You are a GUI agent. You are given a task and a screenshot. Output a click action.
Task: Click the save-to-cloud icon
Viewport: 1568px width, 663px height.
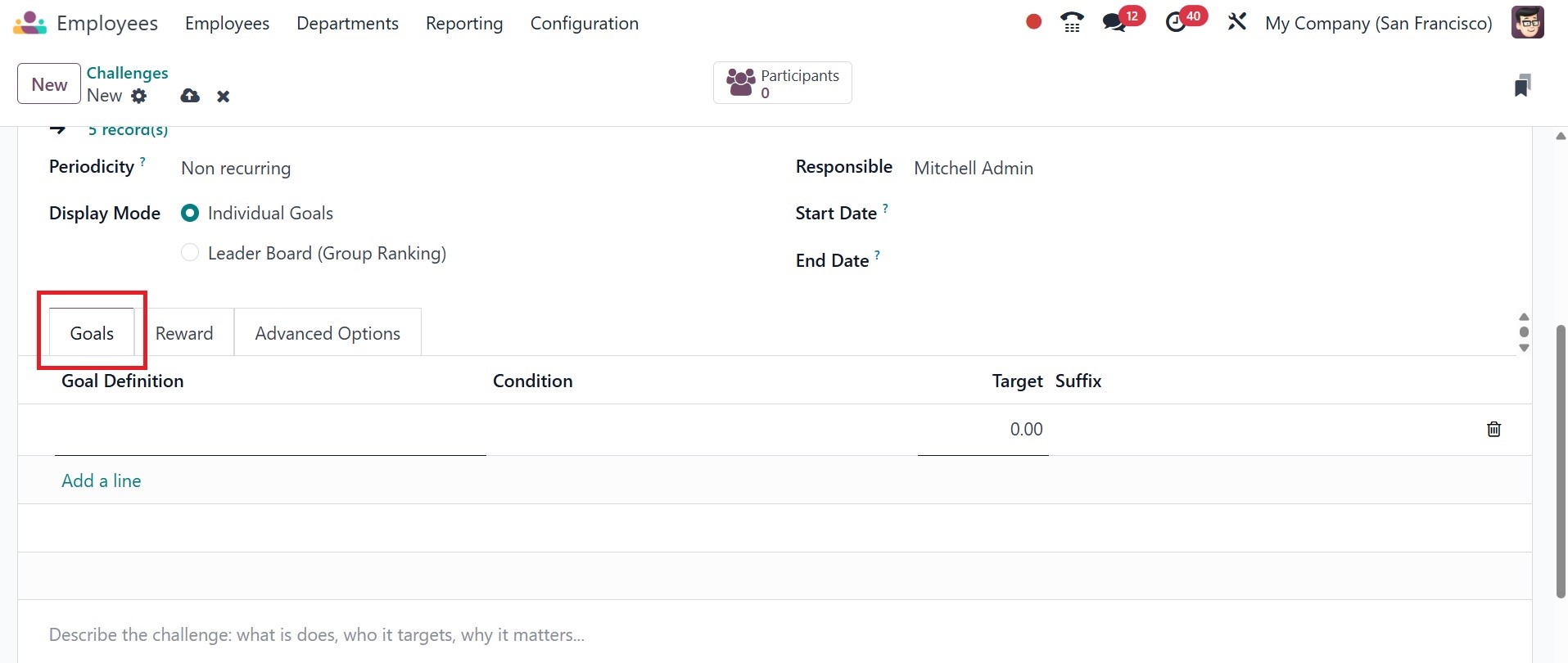click(x=190, y=96)
